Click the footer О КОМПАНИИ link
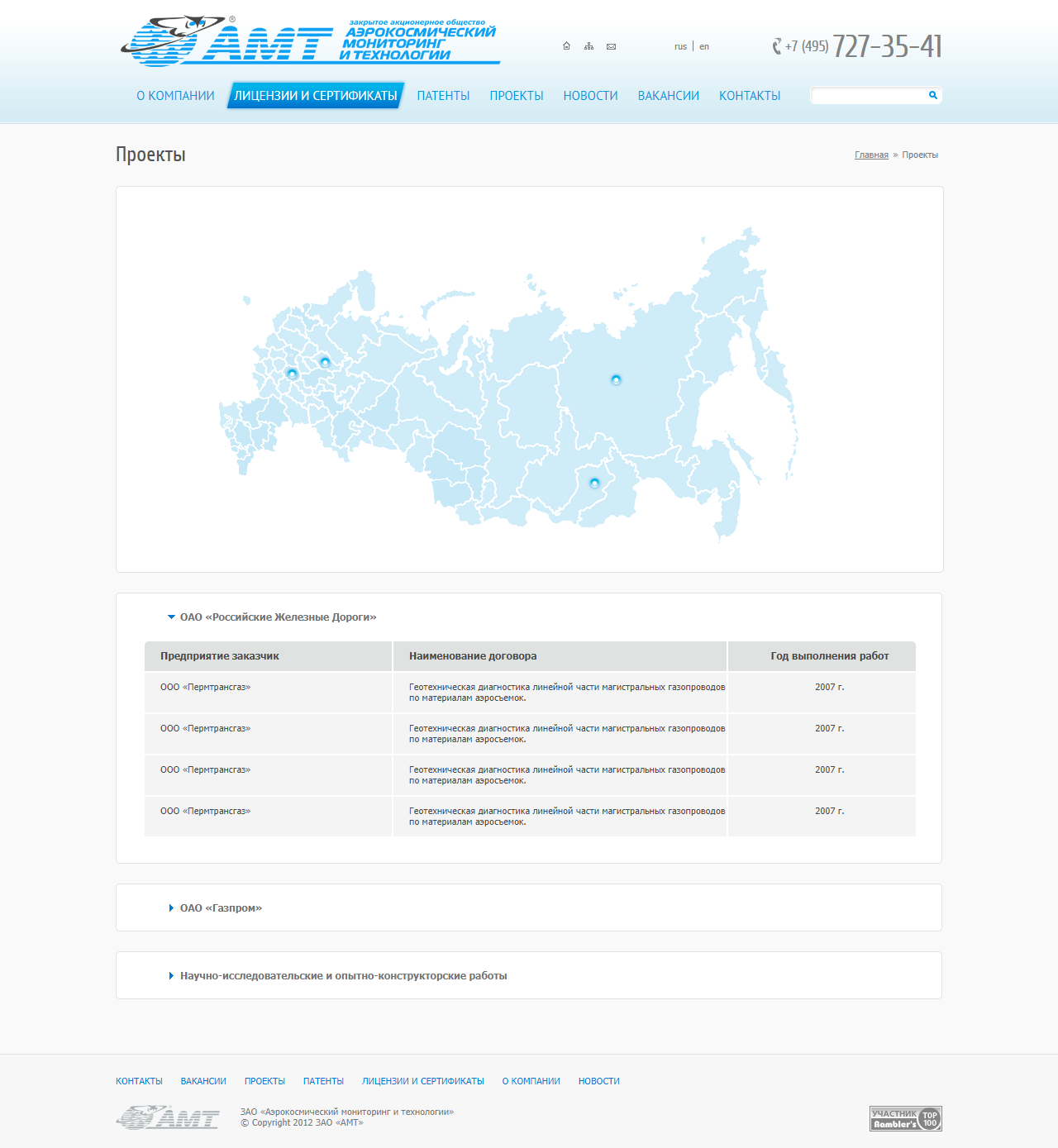This screenshot has width=1058, height=1148. tap(531, 1081)
